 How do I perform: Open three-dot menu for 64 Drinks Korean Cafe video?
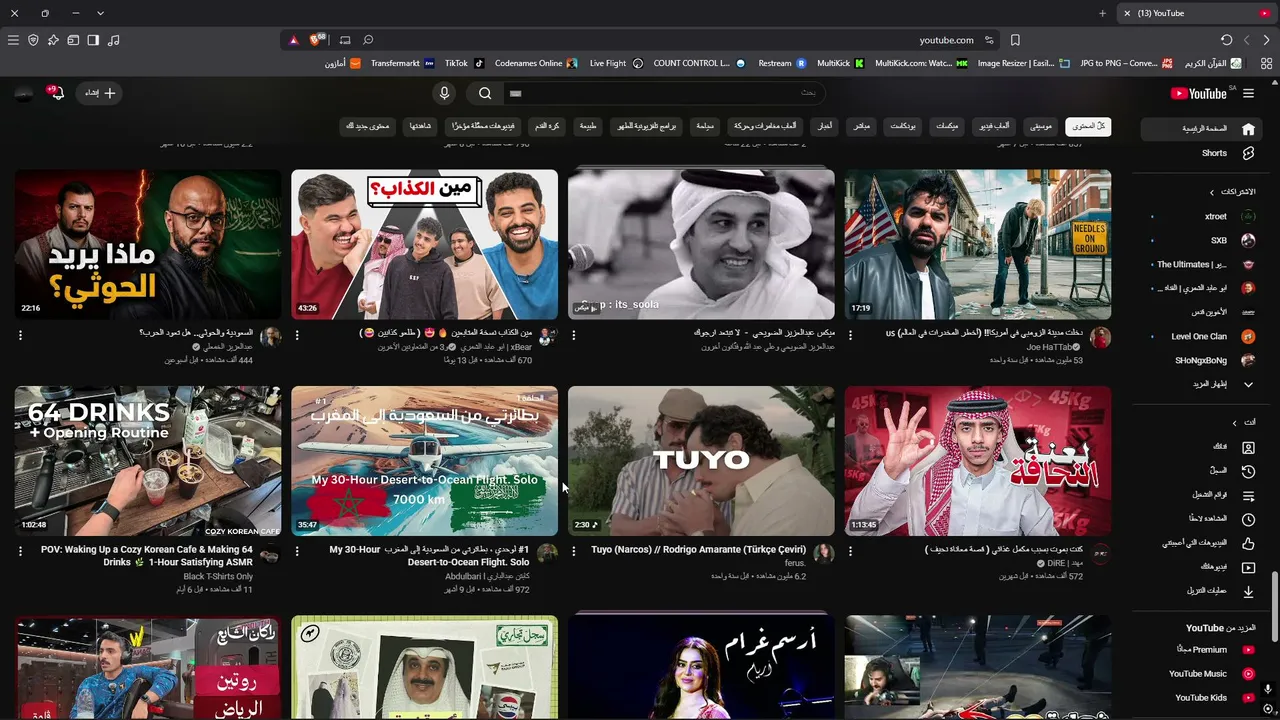(20, 551)
